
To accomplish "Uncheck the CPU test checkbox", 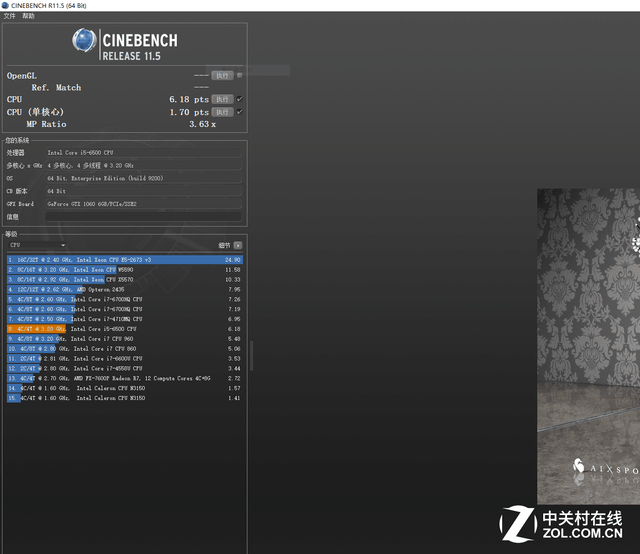I will [239, 99].
